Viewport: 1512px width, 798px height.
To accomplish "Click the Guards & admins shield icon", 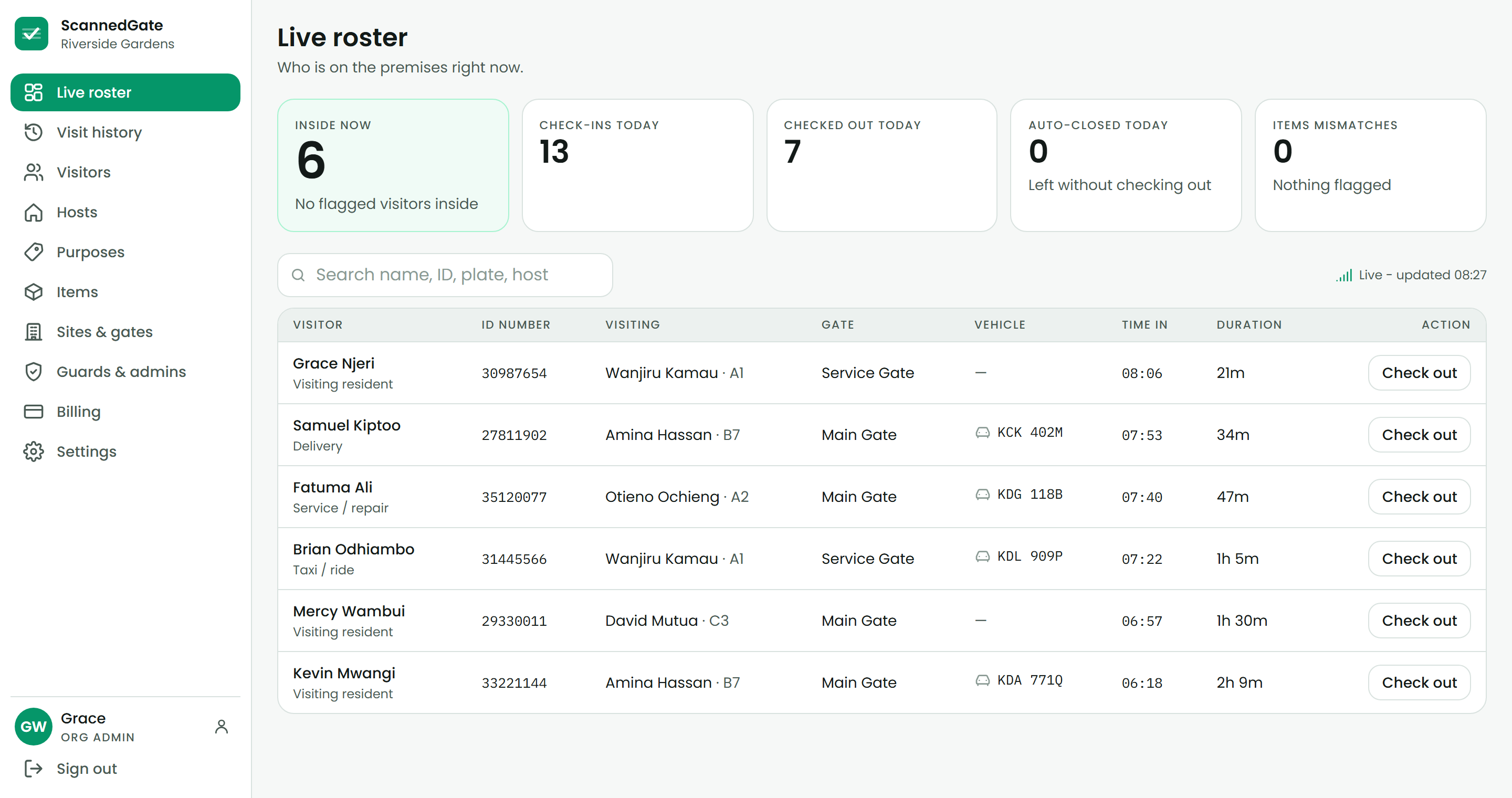I will [34, 371].
